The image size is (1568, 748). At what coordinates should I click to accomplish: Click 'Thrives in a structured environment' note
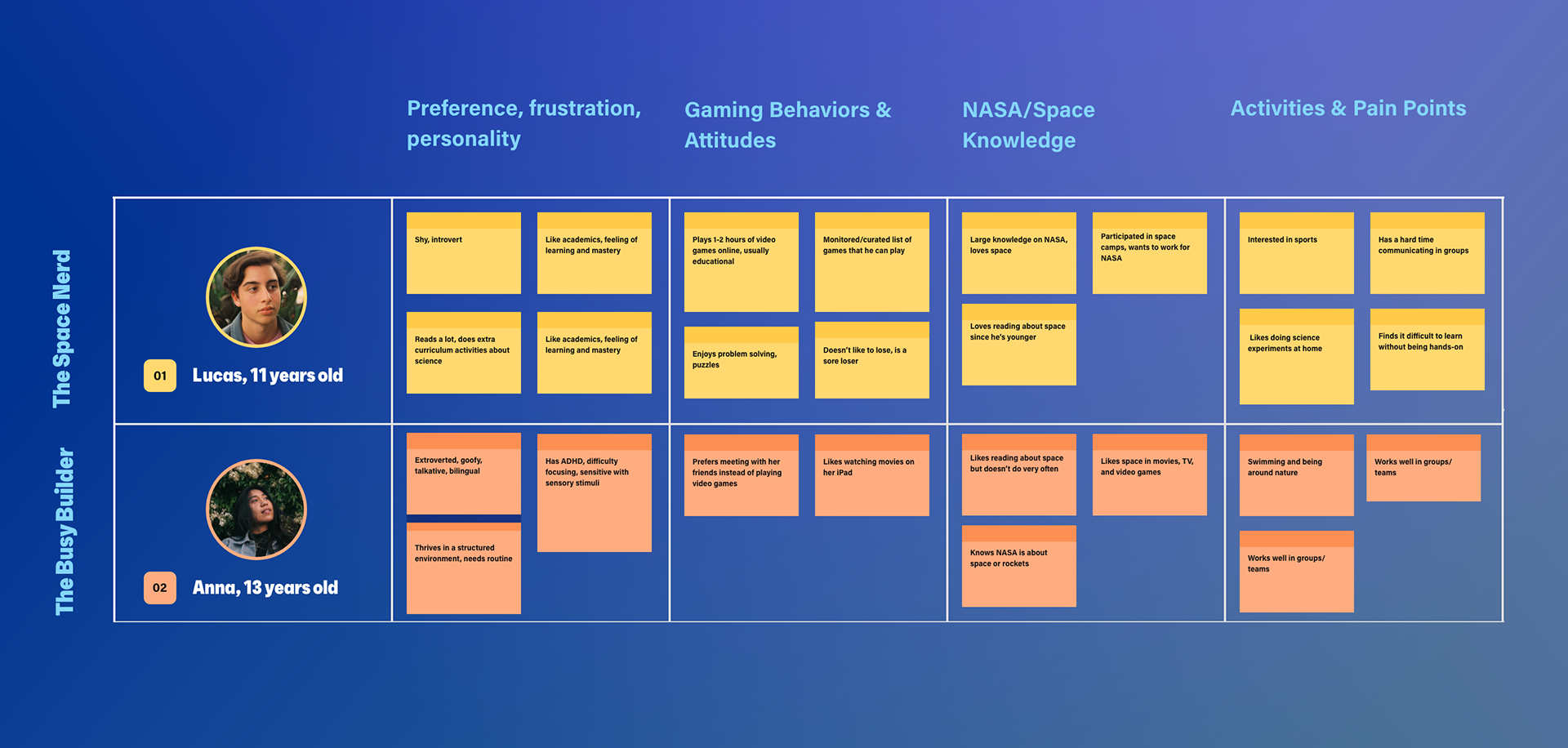[464, 568]
